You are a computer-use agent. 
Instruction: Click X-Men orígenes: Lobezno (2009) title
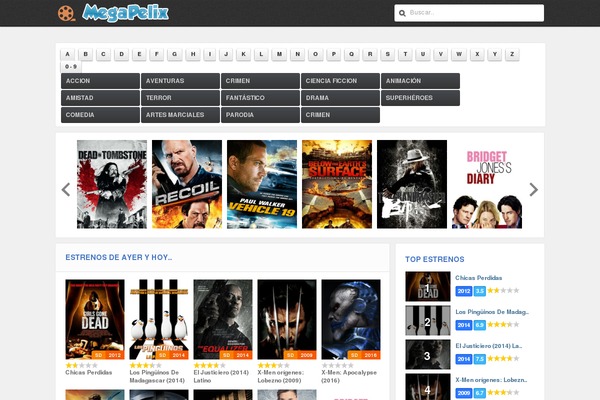tap(280, 376)
